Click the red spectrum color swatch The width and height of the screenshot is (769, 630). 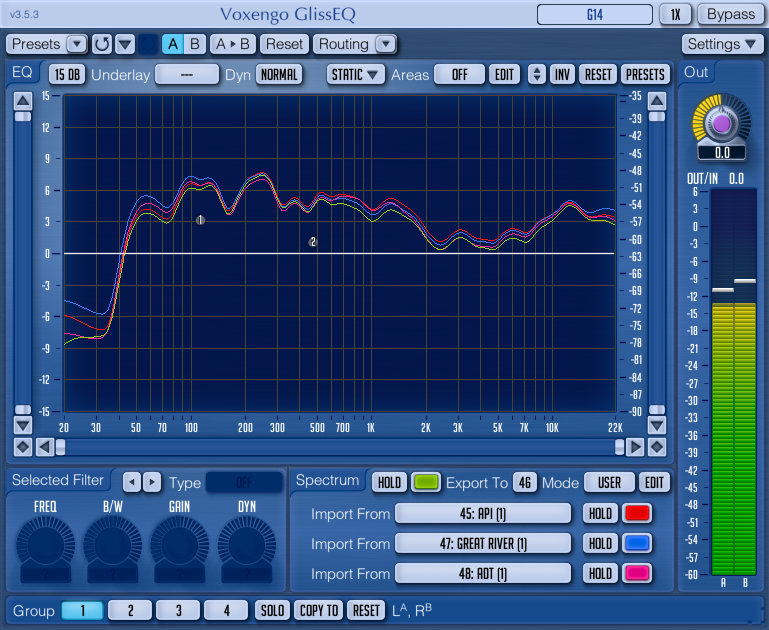(x=637, y=514)
